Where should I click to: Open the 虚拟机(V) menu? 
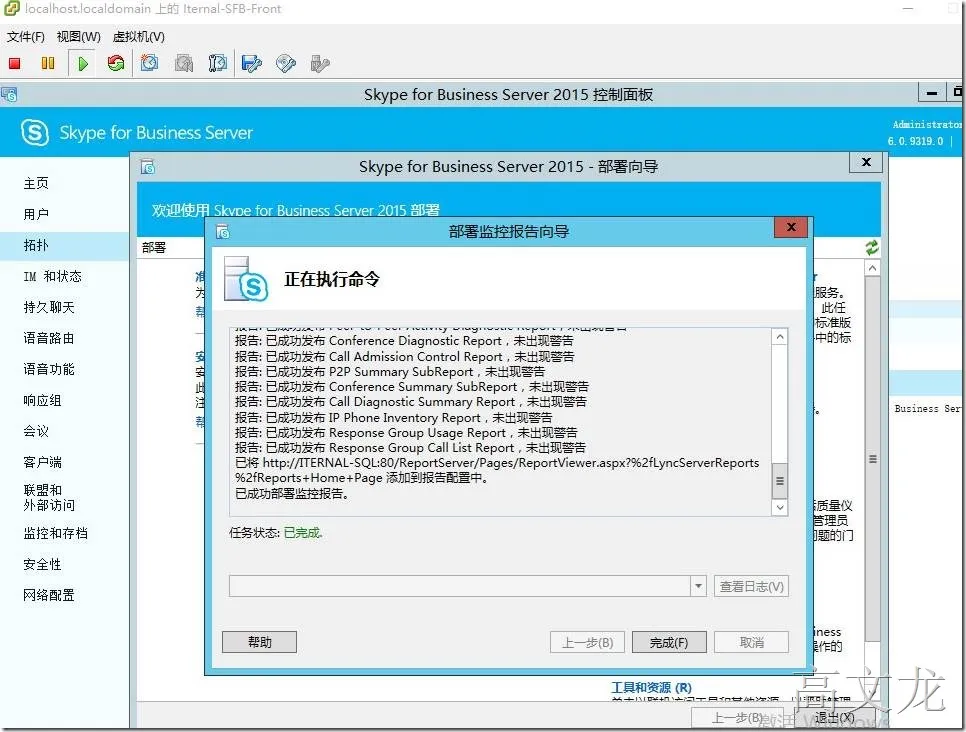pyautogui.click(x=139, y=36)
